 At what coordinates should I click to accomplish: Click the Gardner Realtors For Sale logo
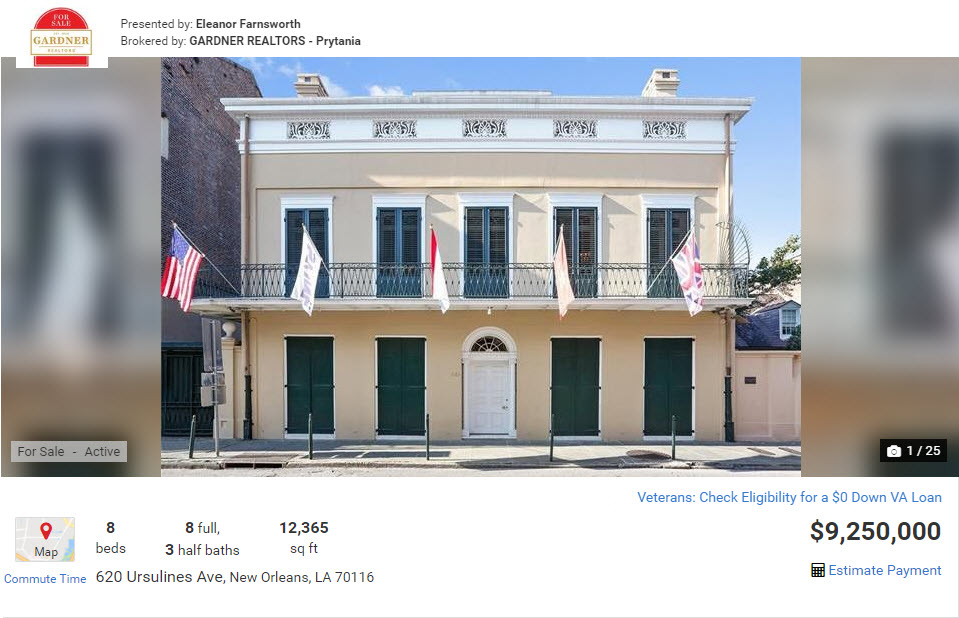[x=62, y=37]
